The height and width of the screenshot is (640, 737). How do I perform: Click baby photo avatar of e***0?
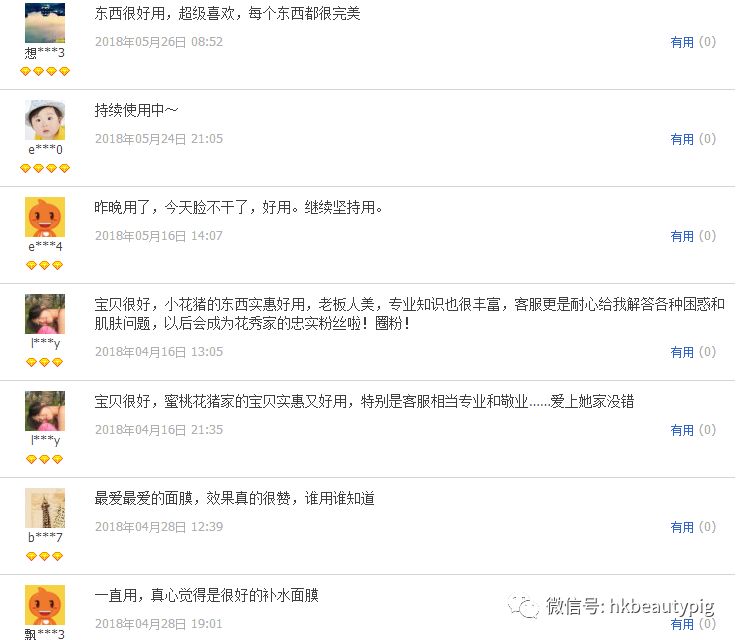(x=45, y=120)
